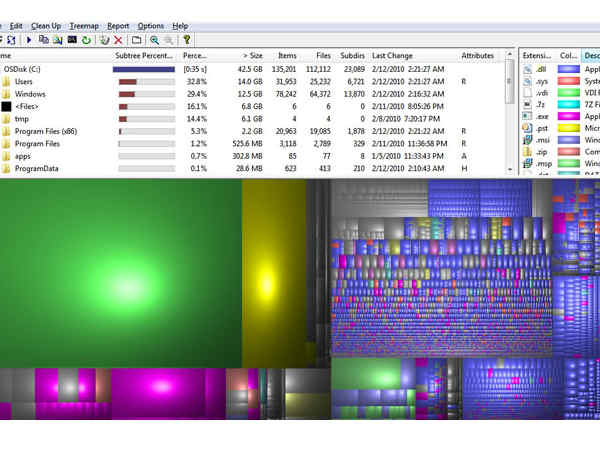Click the 302.8 MB size for apps
The image size is (600, 450).
(x=248, y=156)
